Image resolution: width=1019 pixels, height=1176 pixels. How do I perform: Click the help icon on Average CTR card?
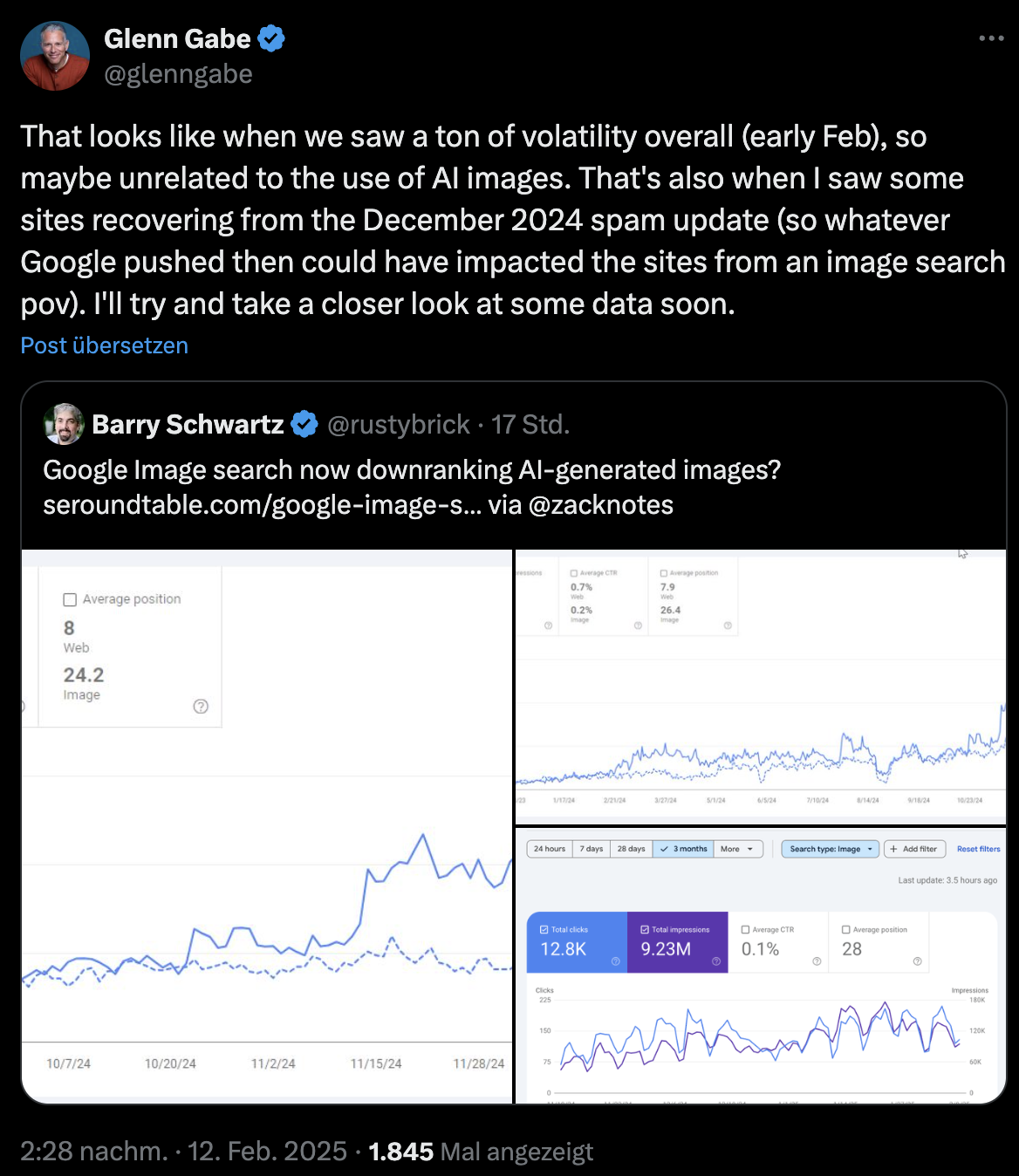pyautogui.click(x=817, y=961)
